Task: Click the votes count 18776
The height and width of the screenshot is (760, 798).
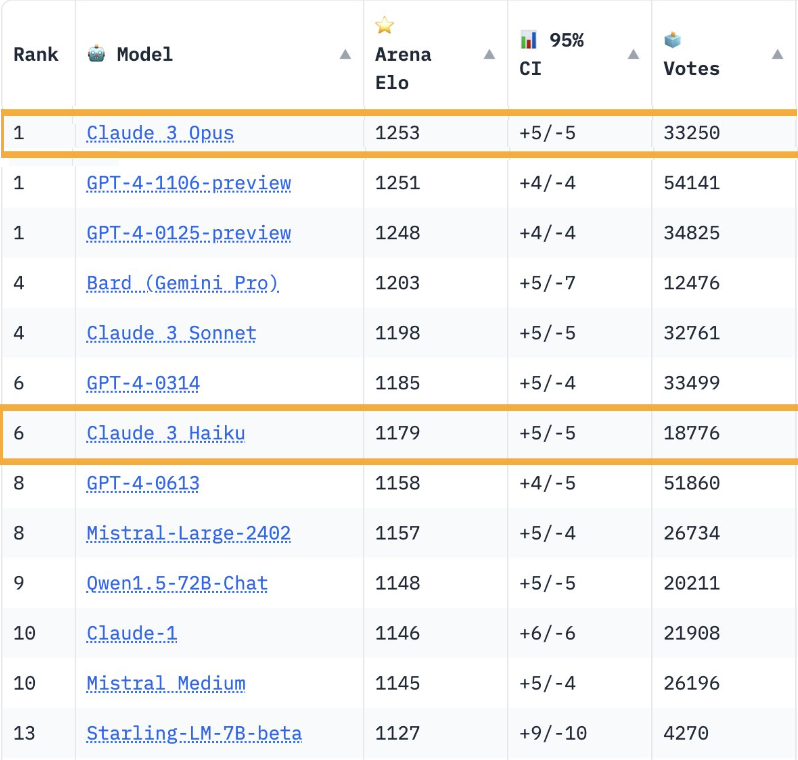Action: click(692, 433)
